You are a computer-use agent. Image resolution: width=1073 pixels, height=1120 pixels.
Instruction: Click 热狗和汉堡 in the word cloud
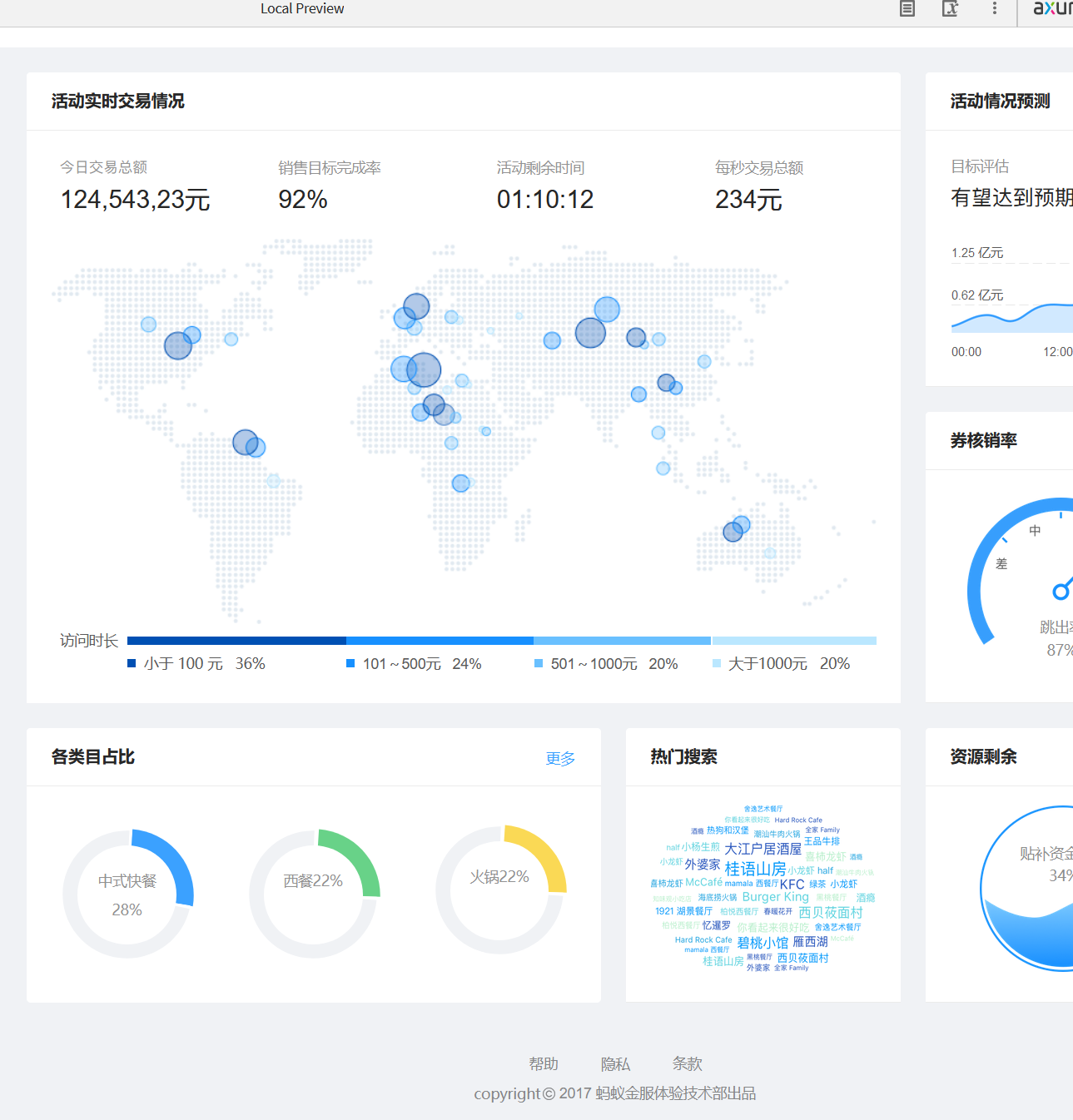pos(728,830)
